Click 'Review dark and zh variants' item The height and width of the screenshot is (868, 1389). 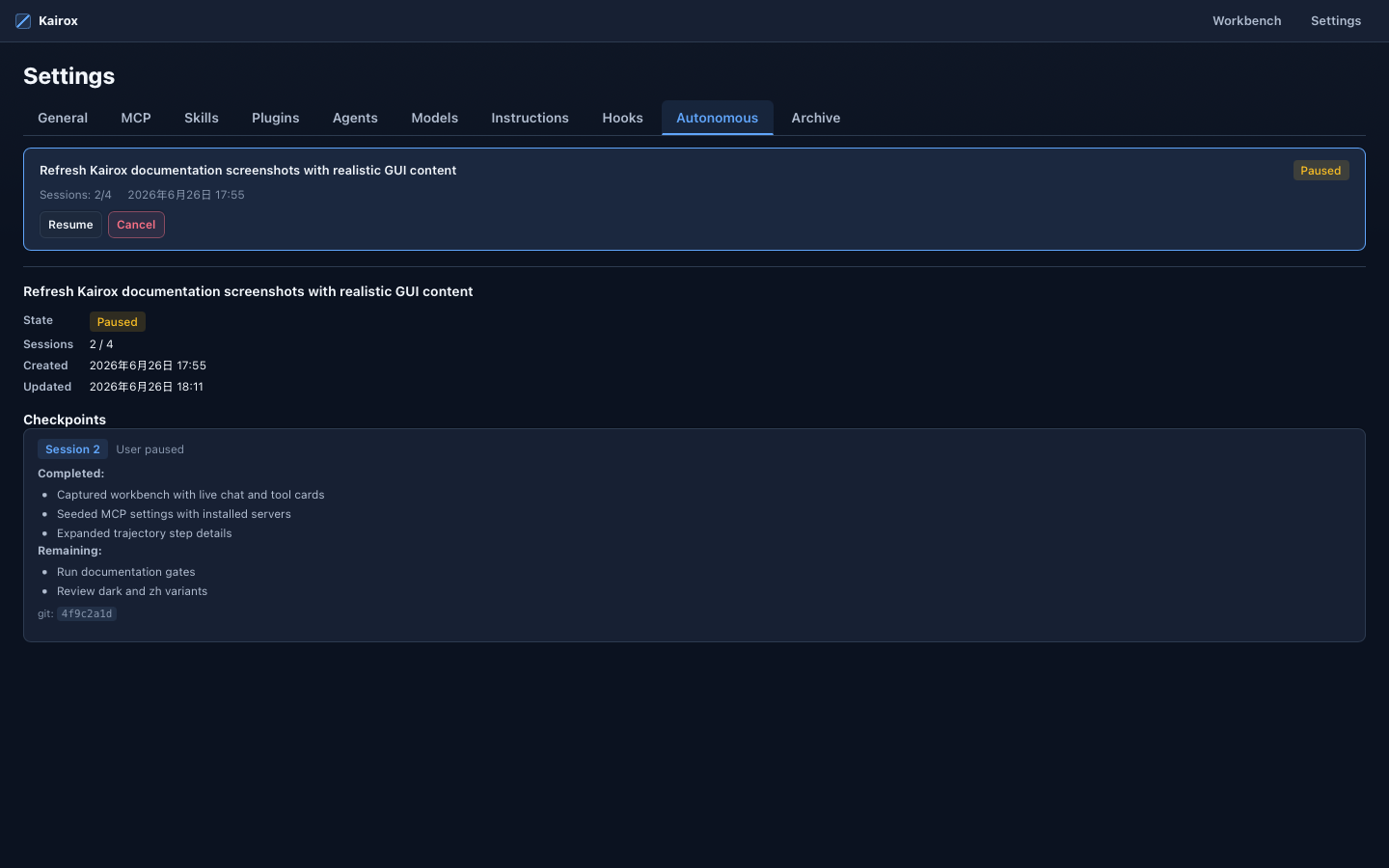[132, 591]
